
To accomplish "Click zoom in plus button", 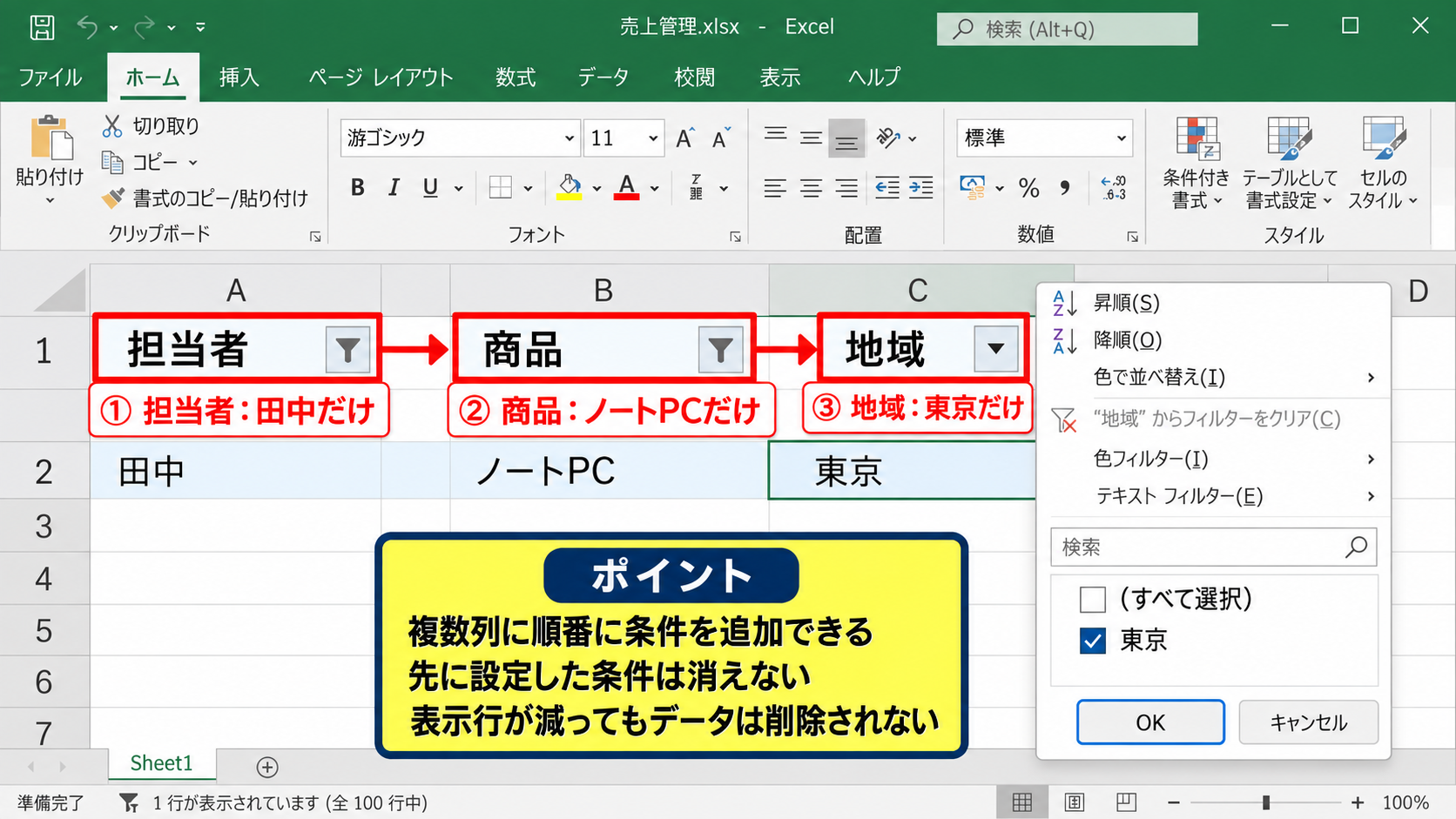I will tap(1358, 802).
